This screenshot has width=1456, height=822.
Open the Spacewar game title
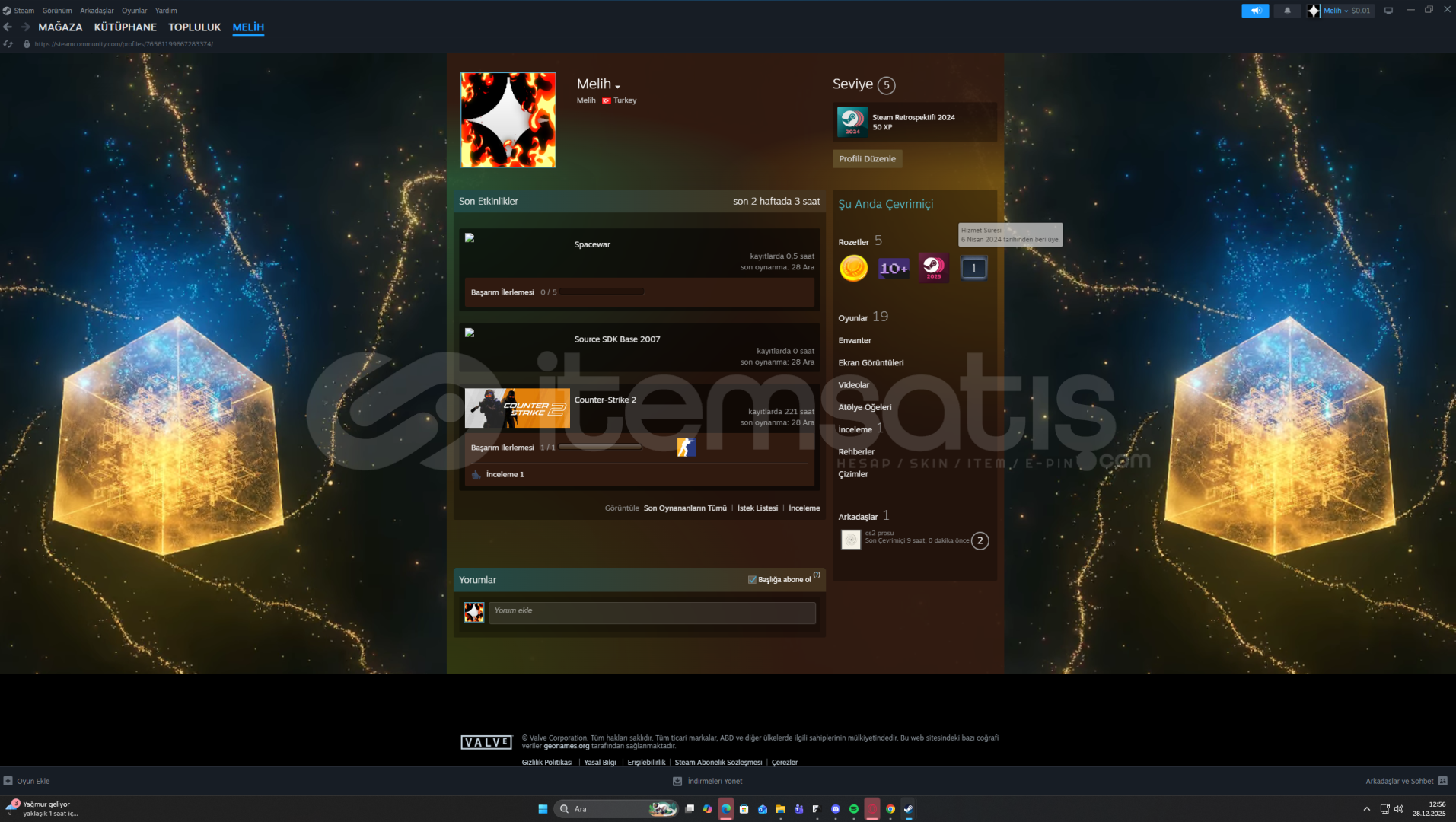coord(592,244)
